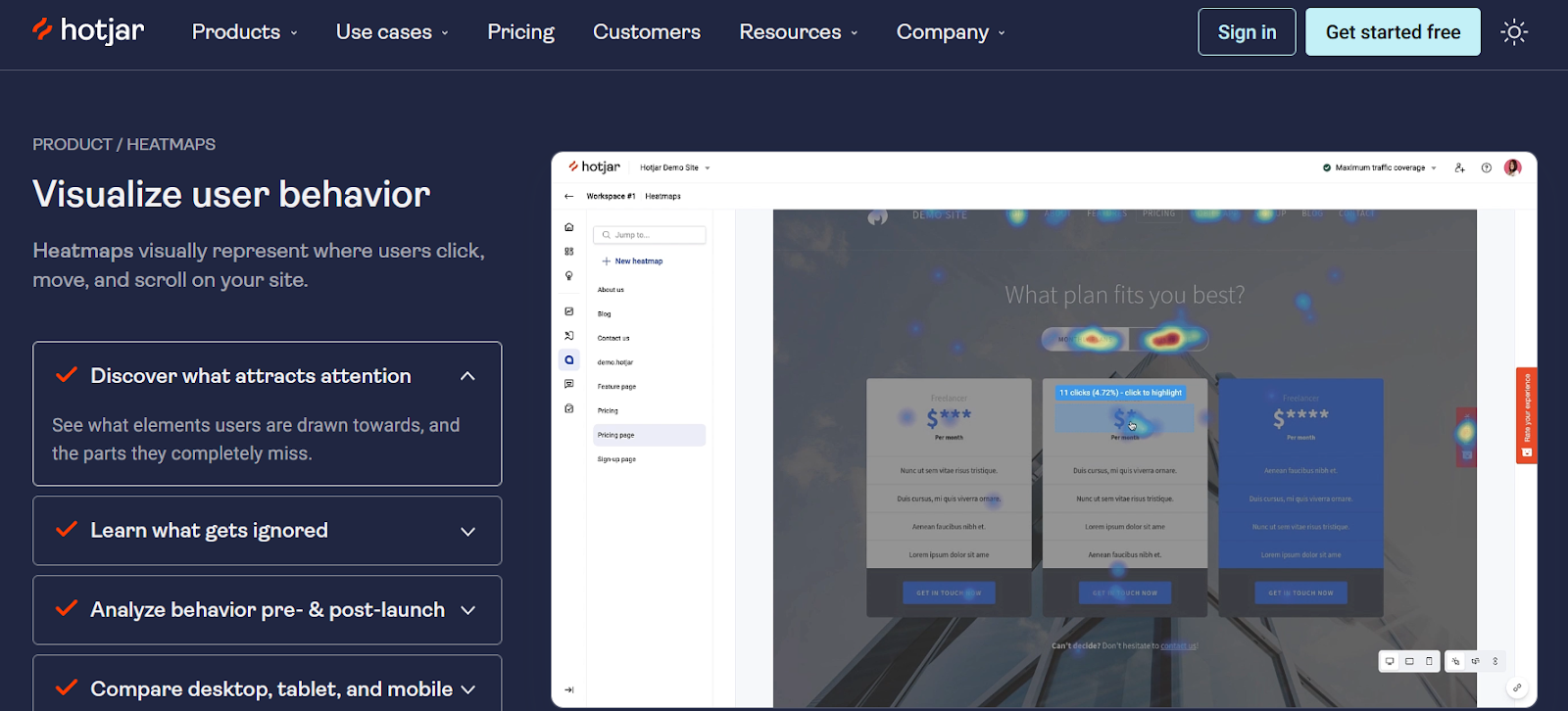Open the Trends chart icon in the sidebar
Image resolution: width=1568 pixels, height=711 pixels.
coord(569,311)
